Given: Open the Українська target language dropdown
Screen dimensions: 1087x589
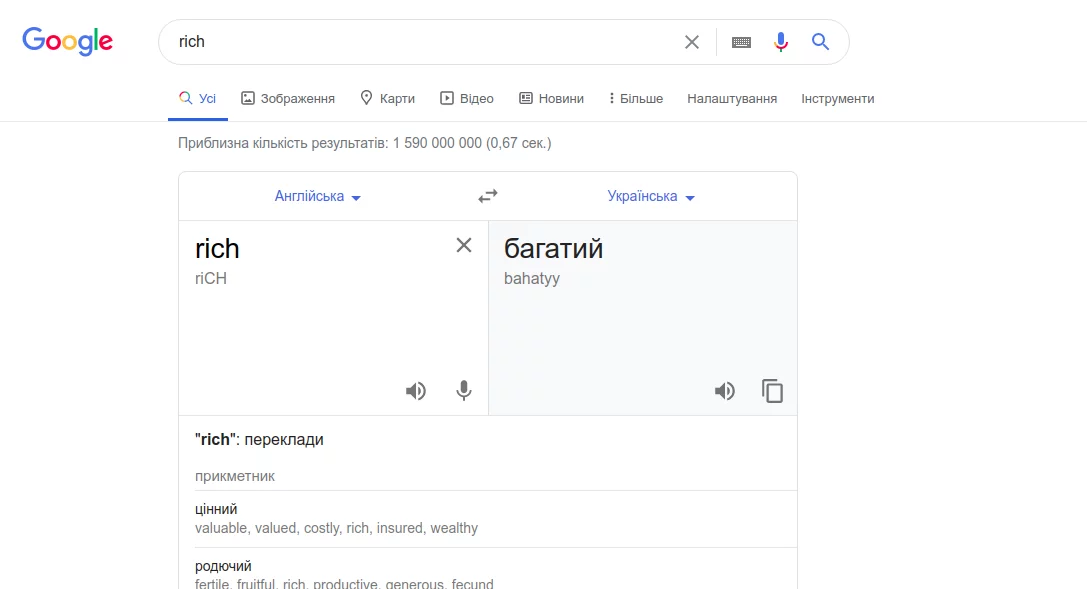Looking at the screenshot, I should pos(651,197).
